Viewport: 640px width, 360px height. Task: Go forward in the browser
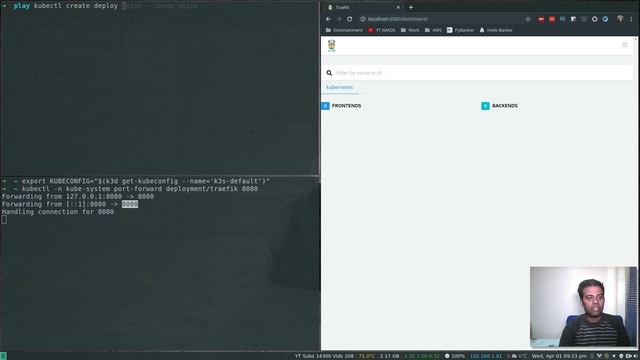339,19
